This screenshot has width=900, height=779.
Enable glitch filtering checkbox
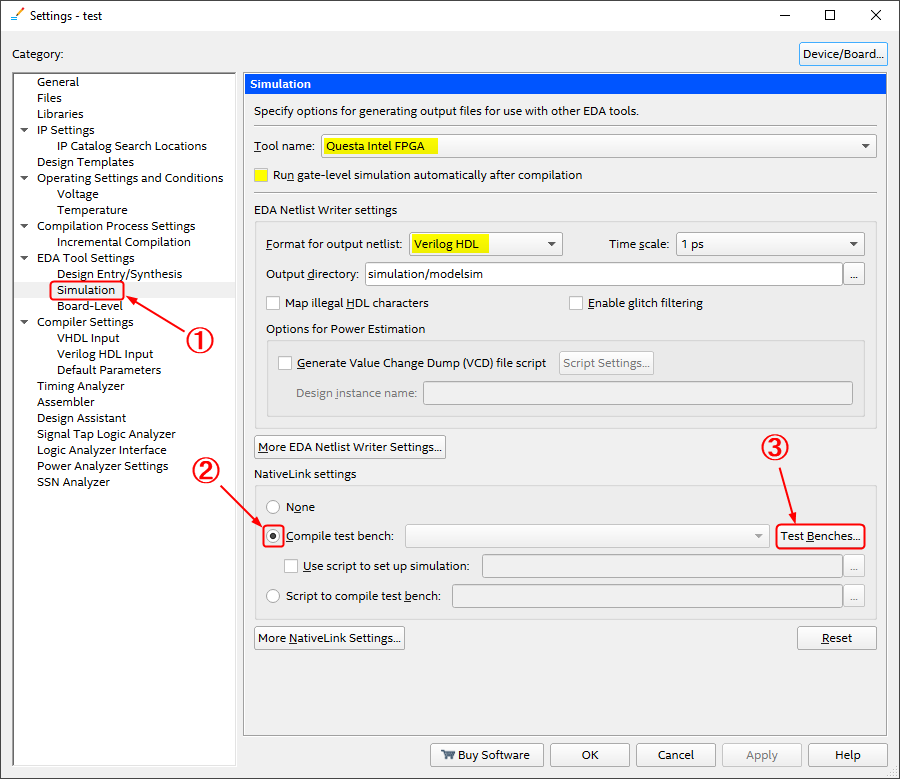(576, 303)
